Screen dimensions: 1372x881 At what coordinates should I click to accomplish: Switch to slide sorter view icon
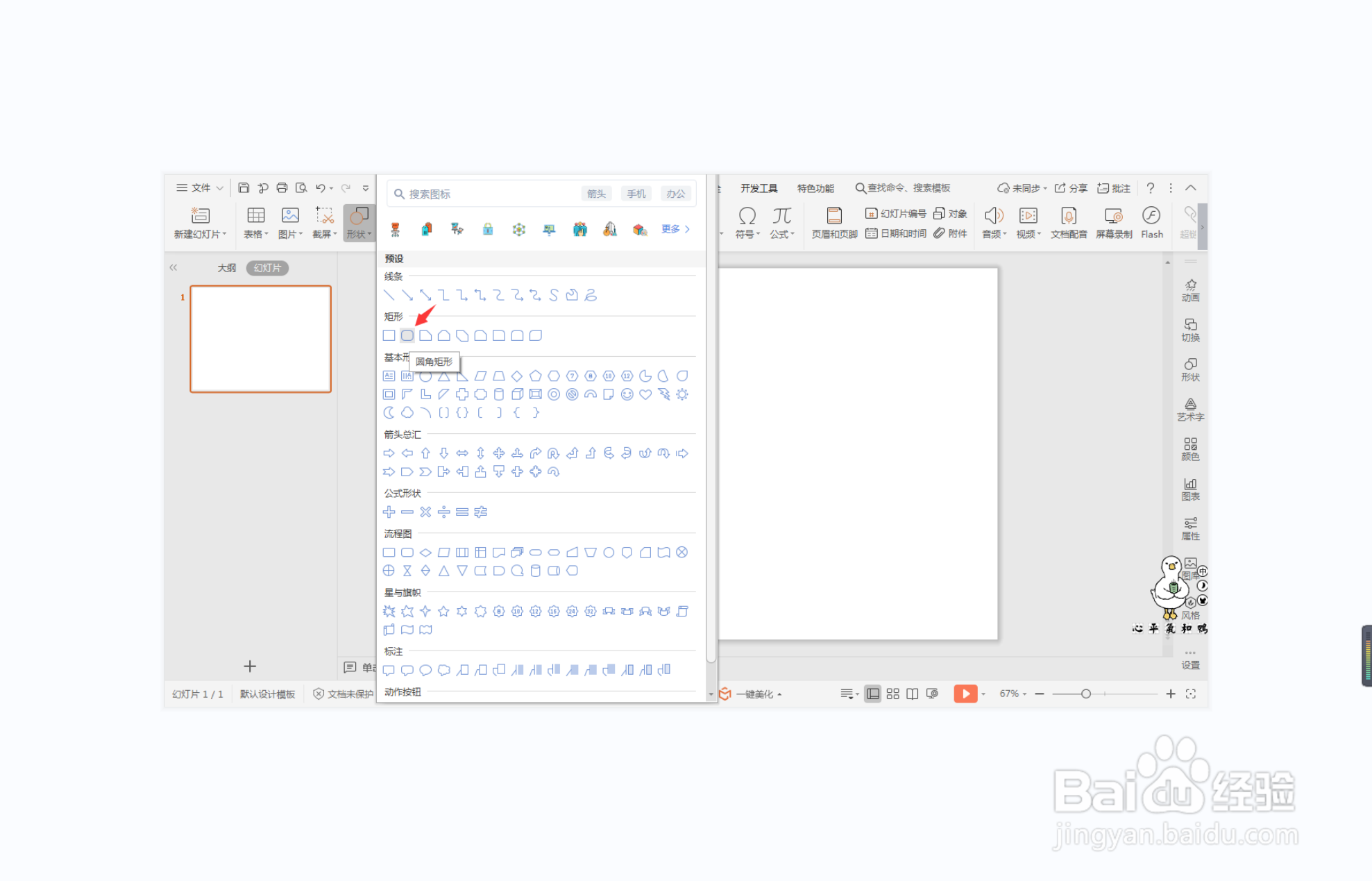point(893,694)
